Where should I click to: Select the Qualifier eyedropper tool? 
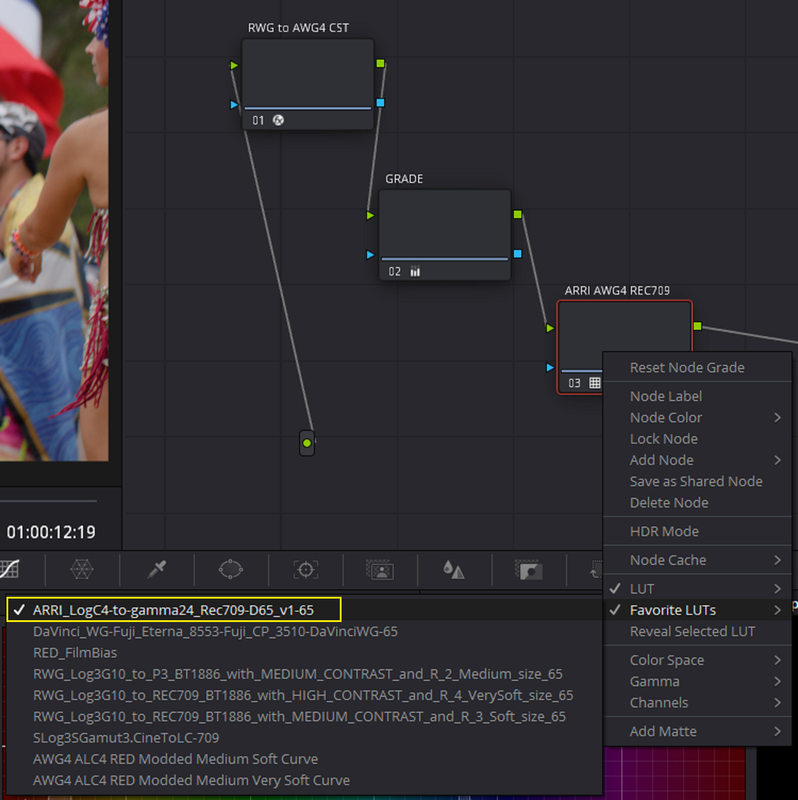click(x=157, y=569)
